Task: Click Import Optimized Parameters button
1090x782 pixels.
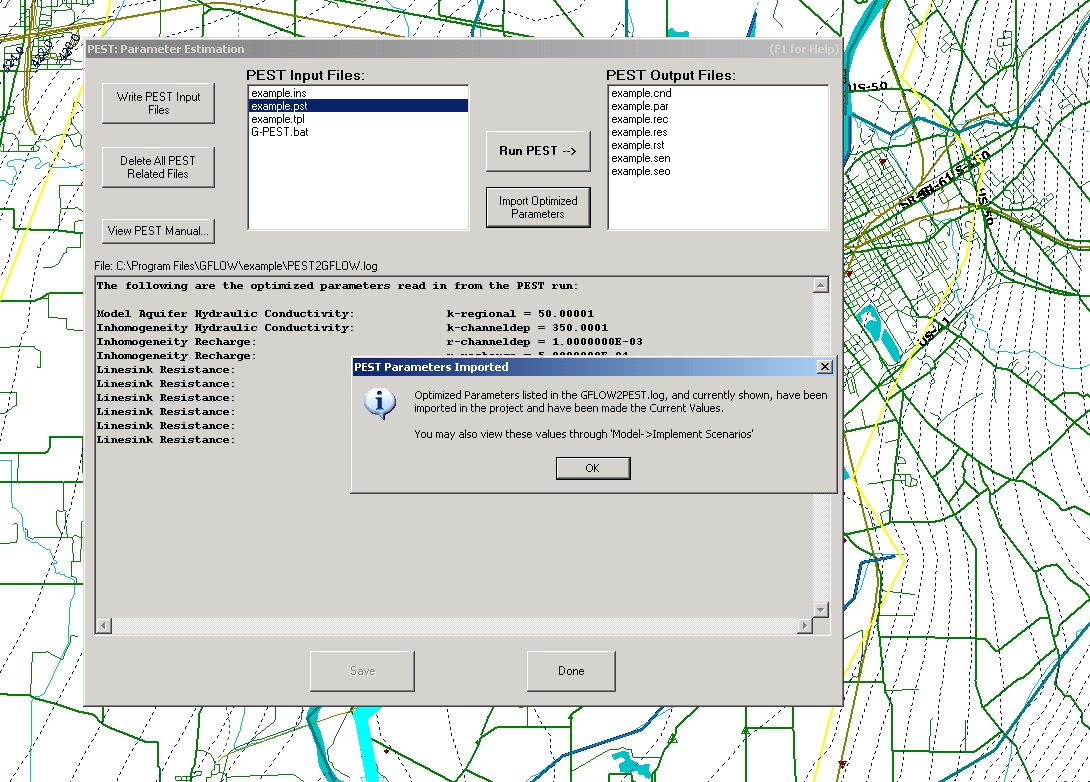Action: tap(538, 207)
